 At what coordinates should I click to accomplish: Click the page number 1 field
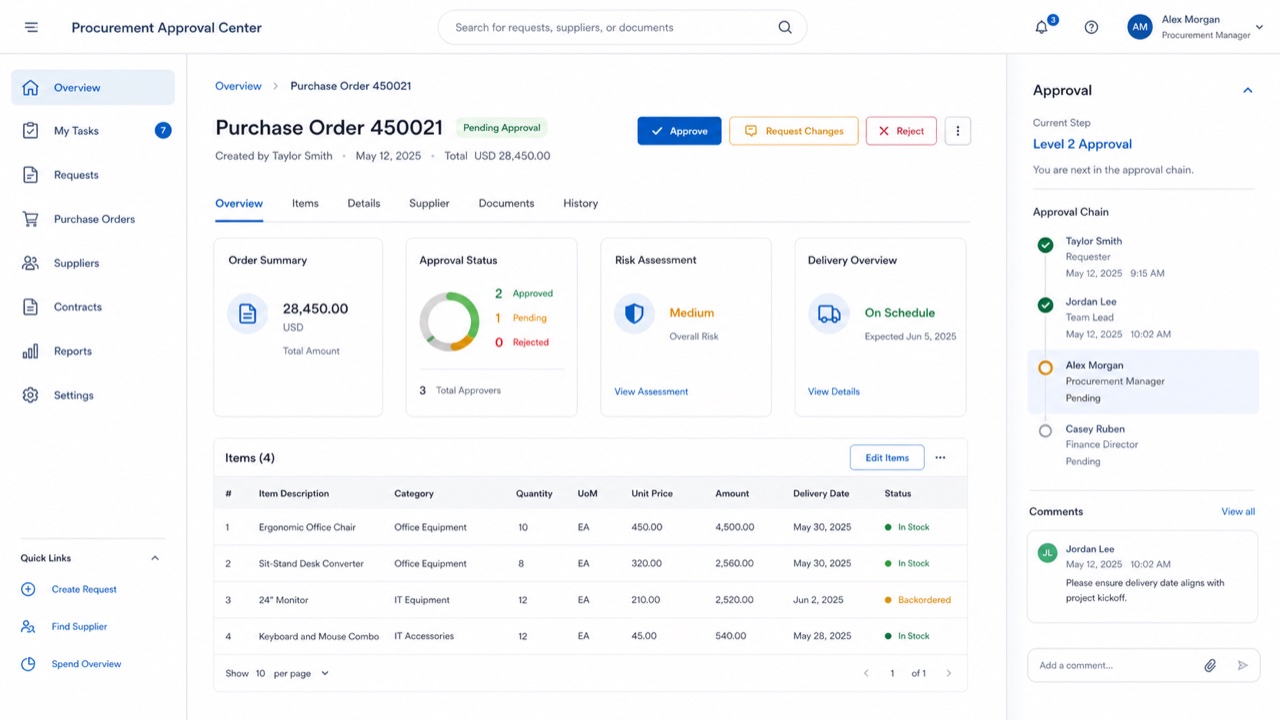pyautogui.click(x=892, y=673)
